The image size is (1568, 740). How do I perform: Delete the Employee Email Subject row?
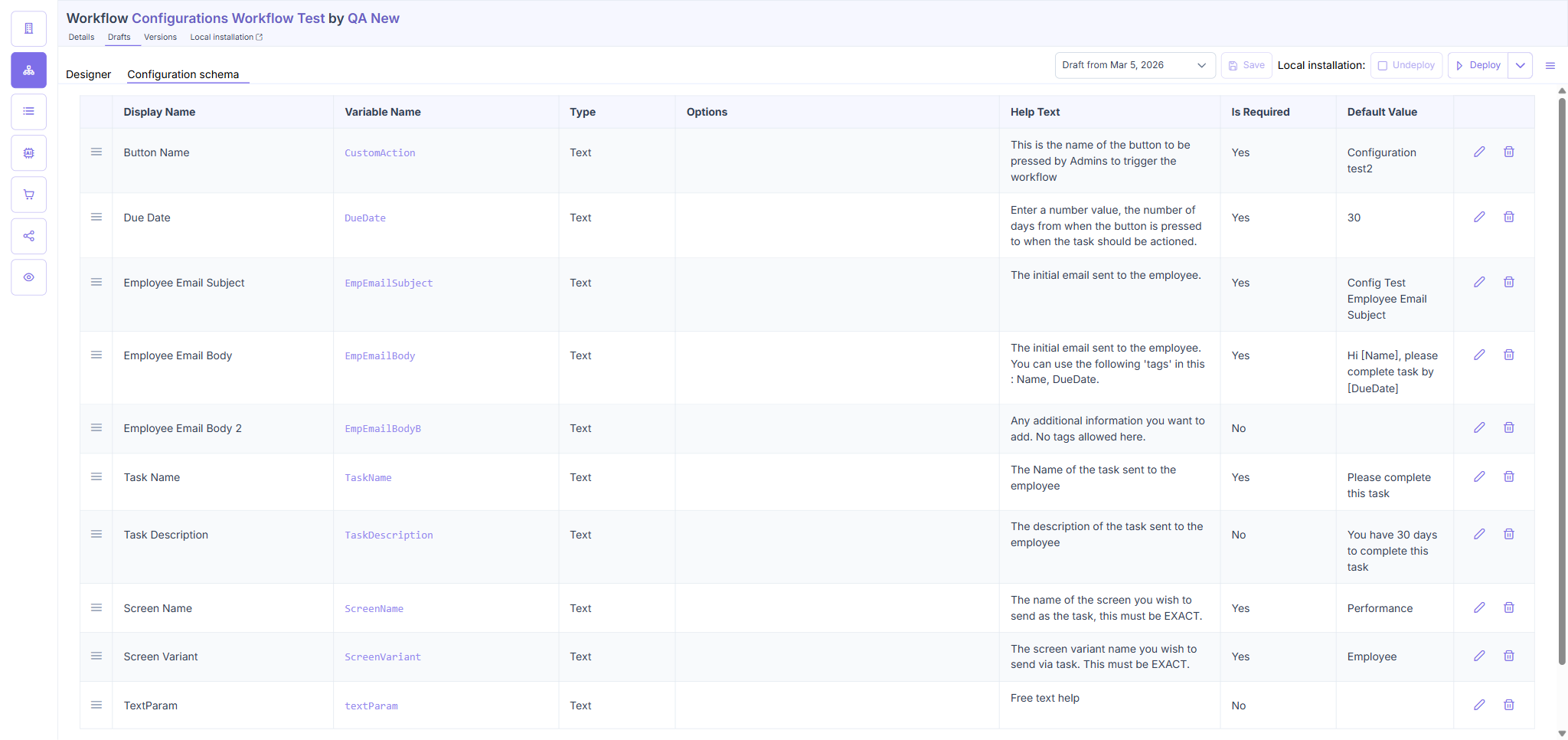pyautogui.click(x=1509, y=282)
